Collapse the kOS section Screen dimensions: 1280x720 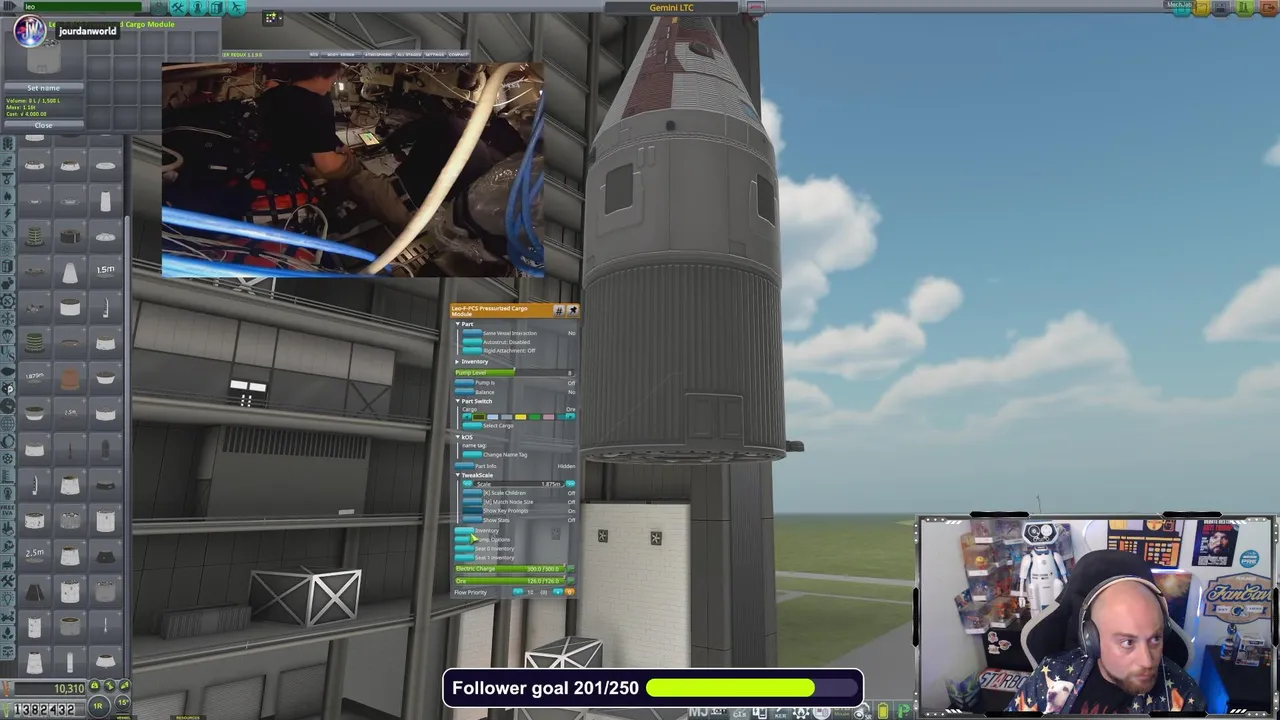[465, 437]
